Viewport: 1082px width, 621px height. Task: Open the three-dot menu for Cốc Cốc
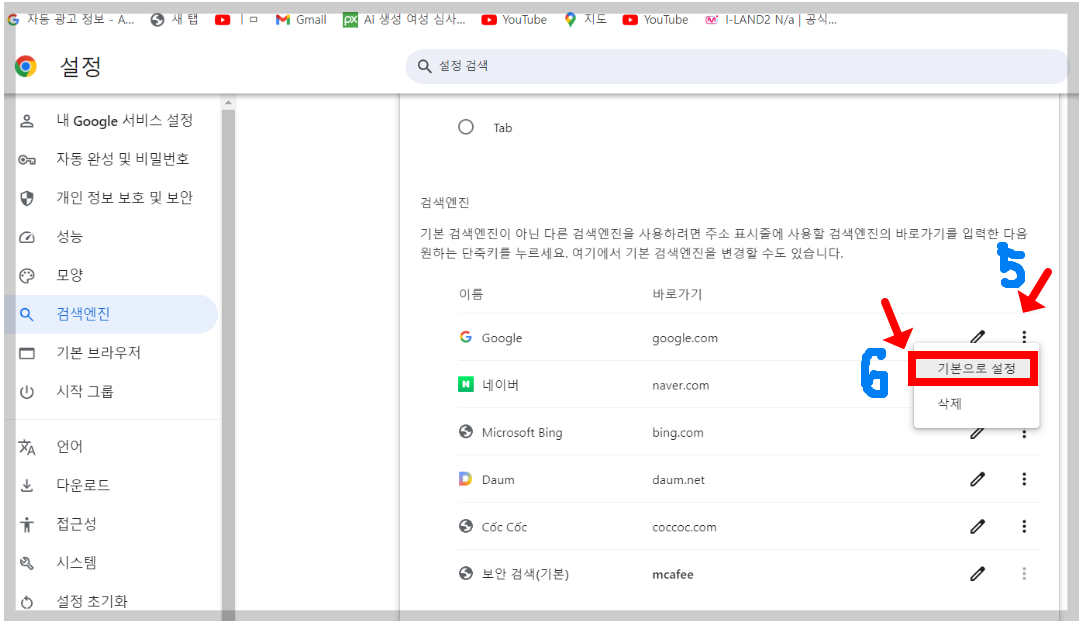(1024, 526)
